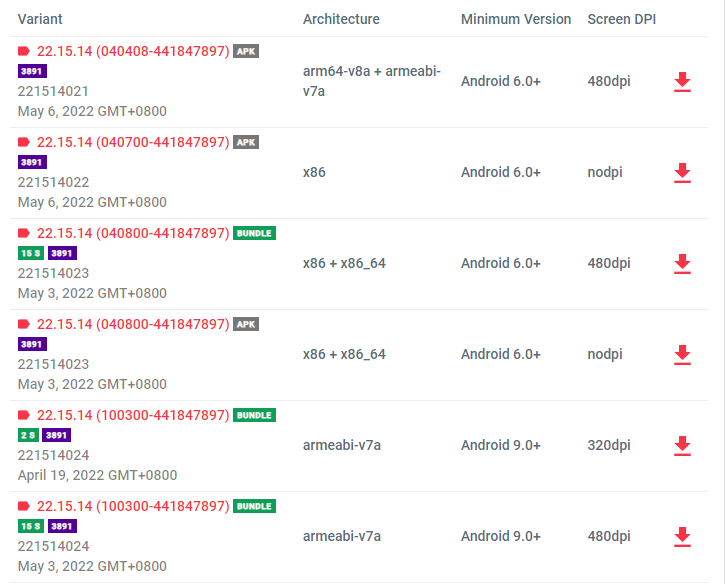Screen dimensions: 725x584
Task: Click the purple 3891 badge on x86 variant
Action: tap(32, 162)
